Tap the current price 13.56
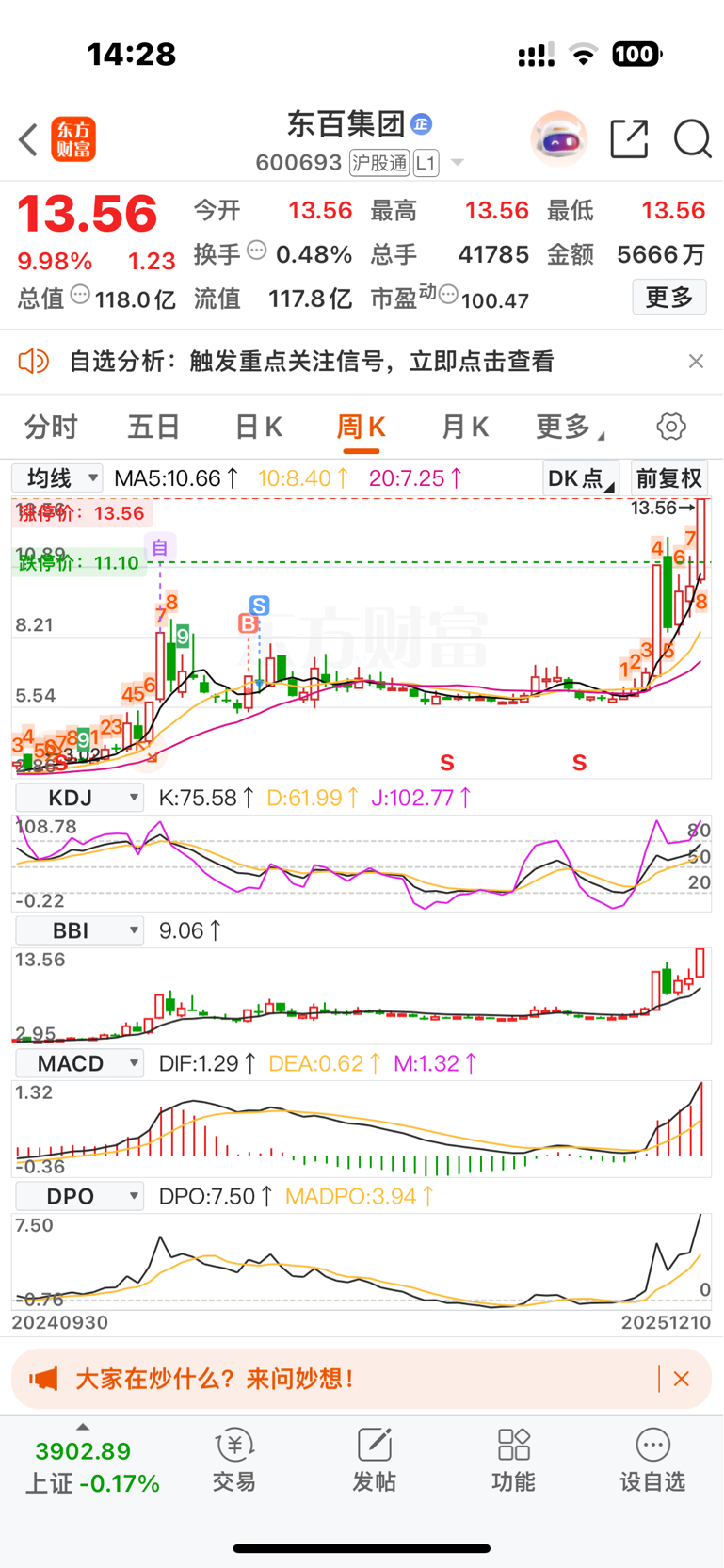This screenshot has width=724, height=1568. (x=88, y=214)
